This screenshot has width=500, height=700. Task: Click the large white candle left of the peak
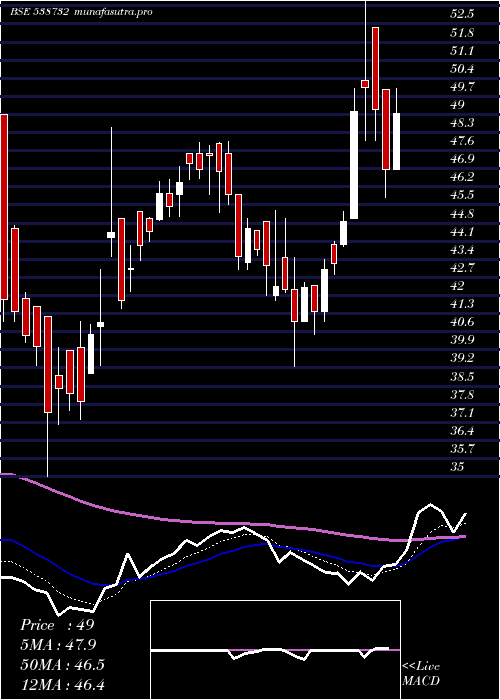click(x=354, y=165)
